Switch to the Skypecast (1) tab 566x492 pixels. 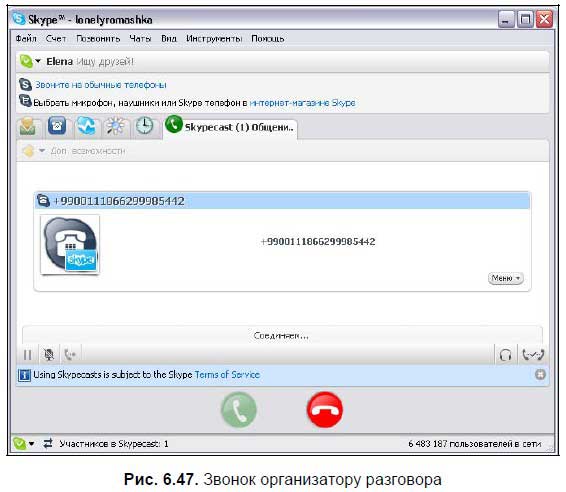(230, 126)
